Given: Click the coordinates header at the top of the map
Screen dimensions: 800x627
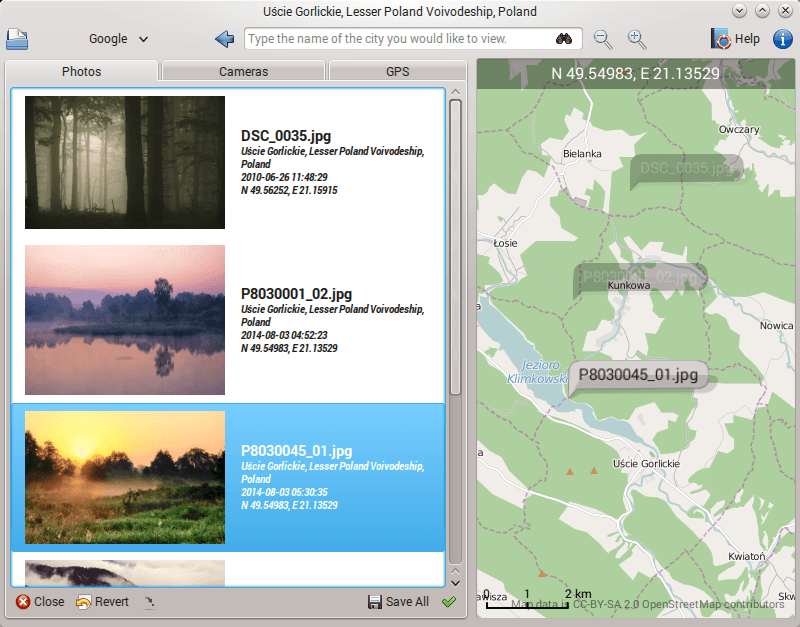Looking at the screenshot, I should (x=635, y=73).
